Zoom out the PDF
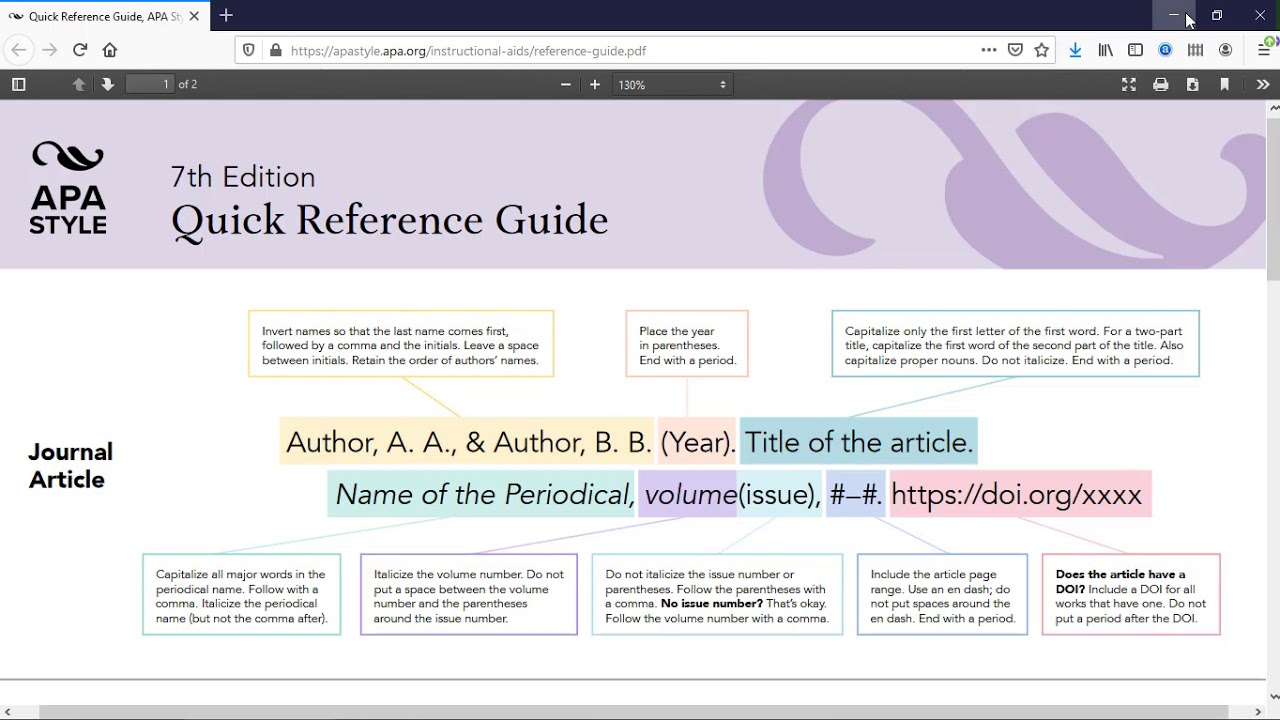 566,85
